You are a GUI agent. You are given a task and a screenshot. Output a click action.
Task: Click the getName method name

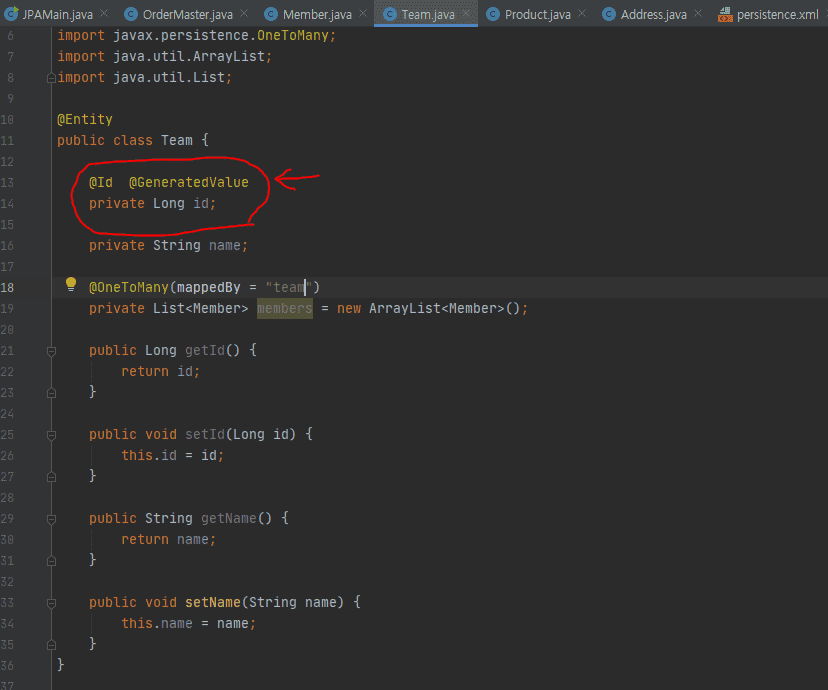229,518
